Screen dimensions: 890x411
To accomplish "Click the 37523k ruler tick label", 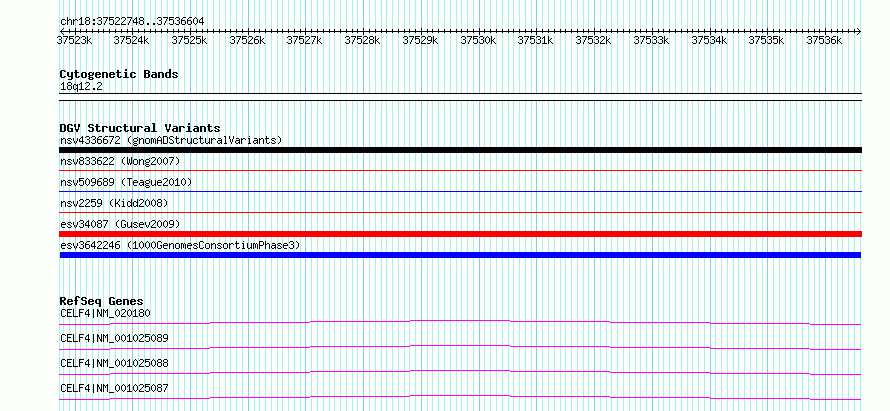I will point(75,40).
